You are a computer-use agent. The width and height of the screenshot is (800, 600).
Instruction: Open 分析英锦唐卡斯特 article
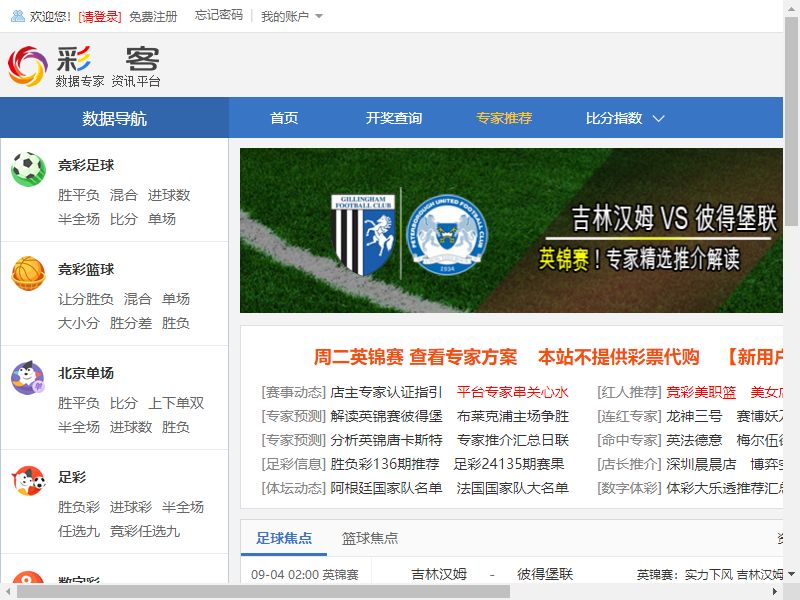[x=386, y=440]
